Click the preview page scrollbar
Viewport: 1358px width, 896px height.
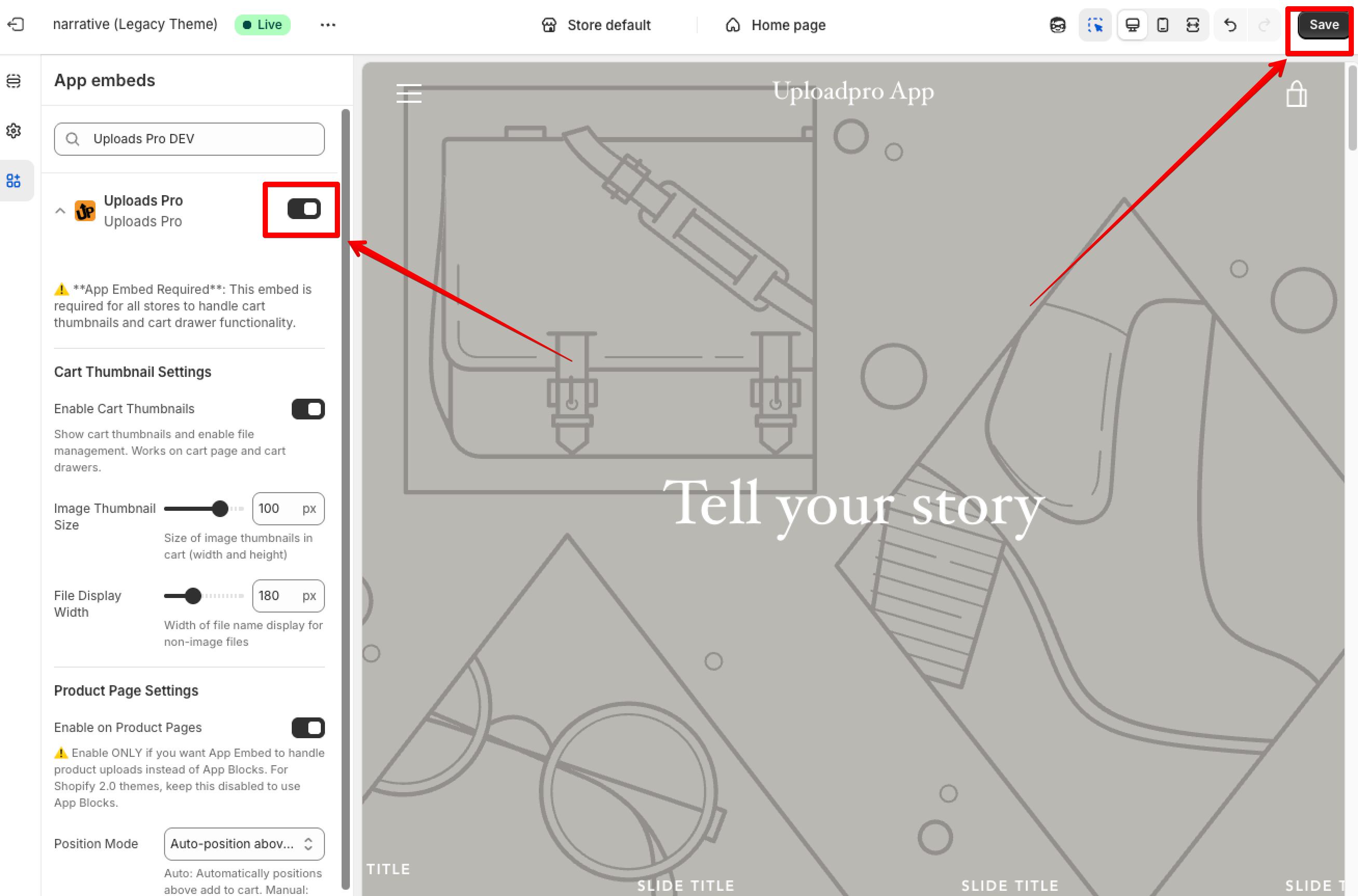1352,107
